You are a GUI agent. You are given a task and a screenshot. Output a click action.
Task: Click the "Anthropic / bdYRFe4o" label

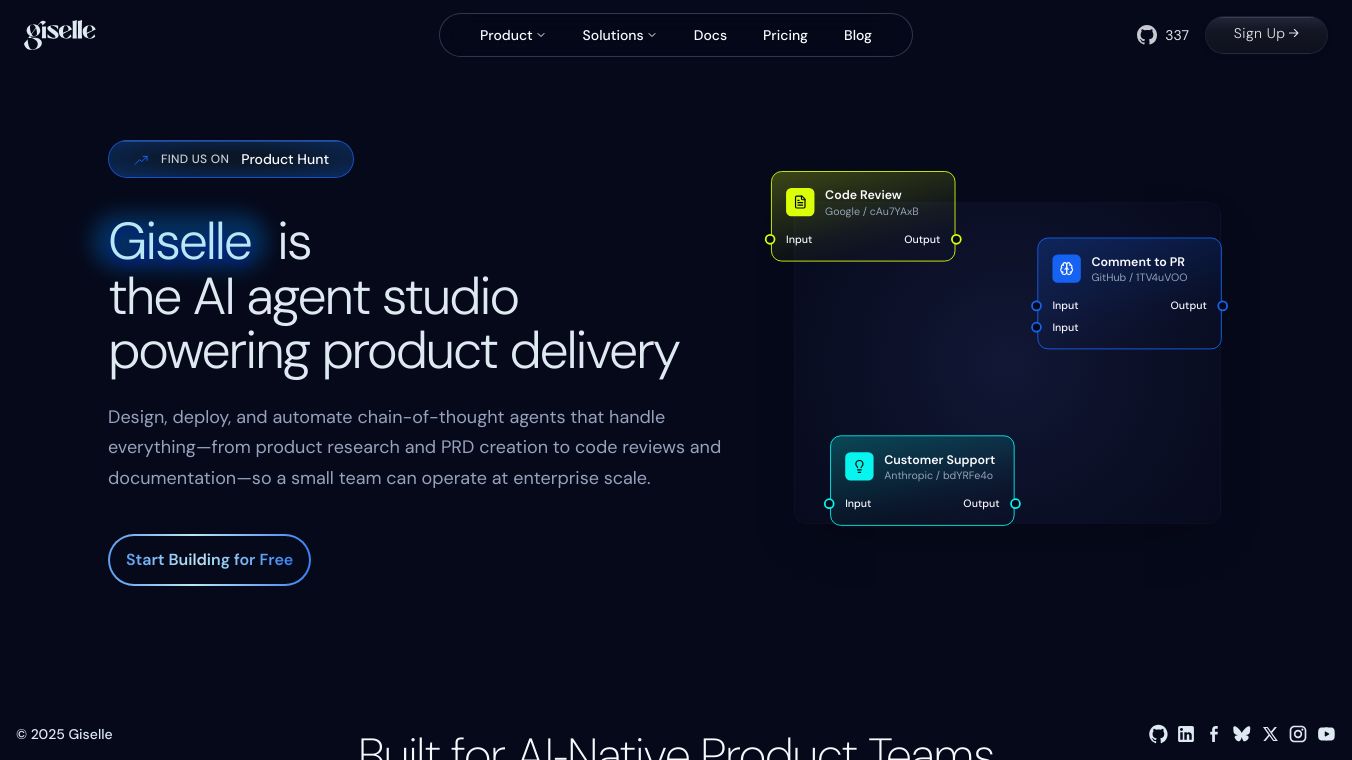tap(938, 475)
